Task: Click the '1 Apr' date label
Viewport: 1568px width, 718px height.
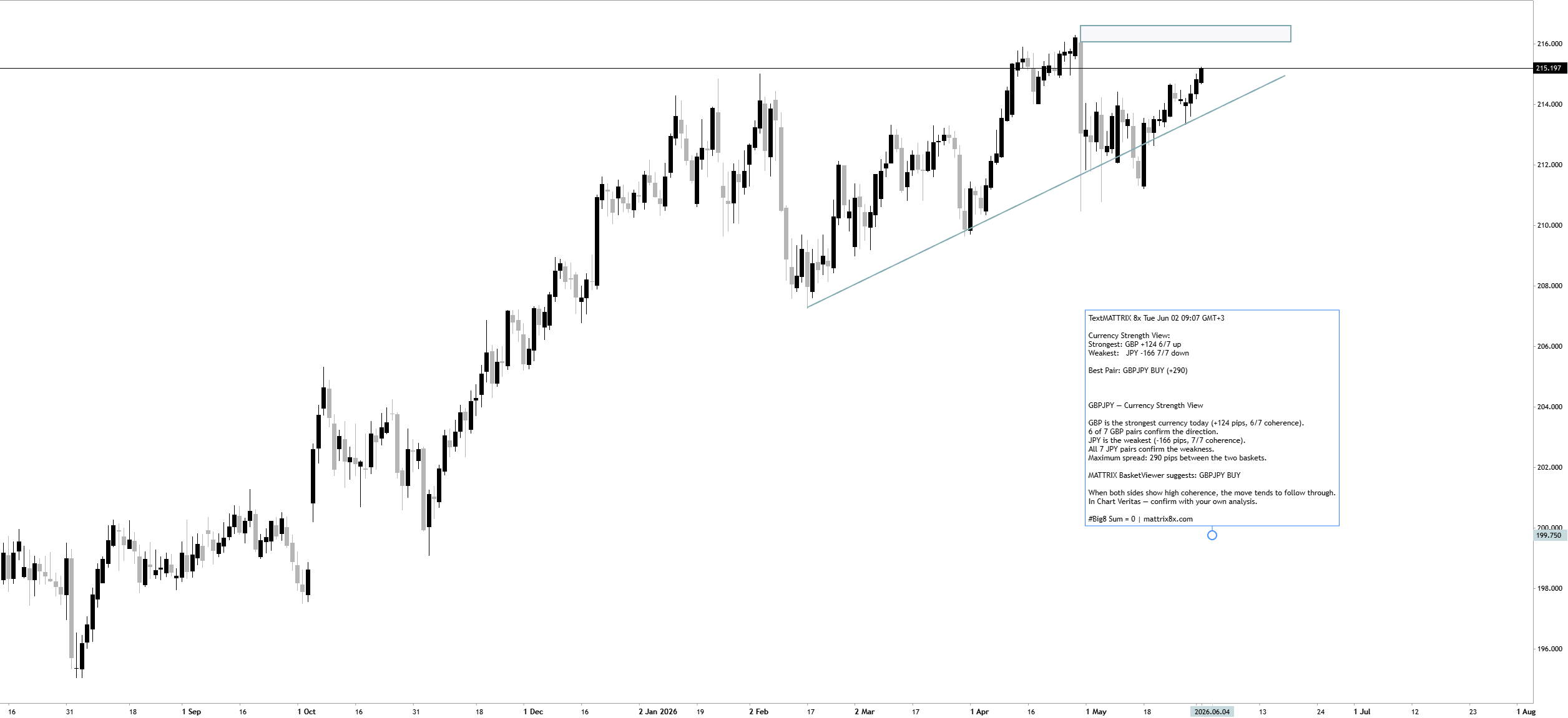Action: click(x=979, y=712)
